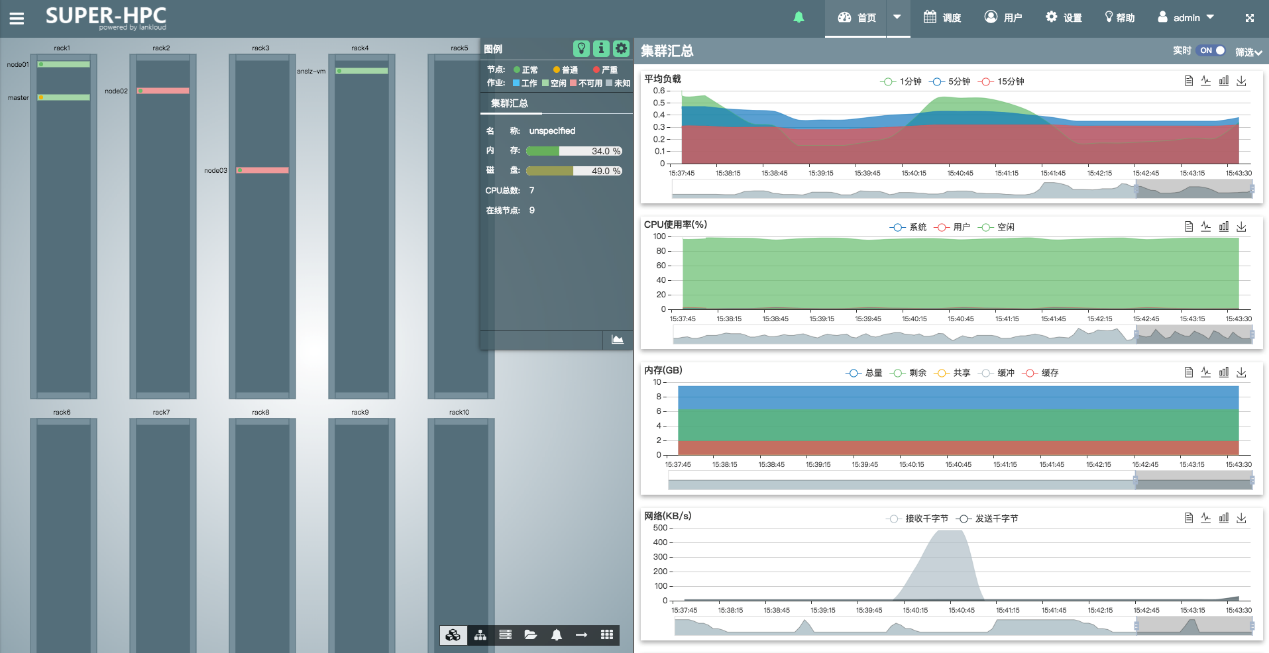Click the node02 bar in rack2
Viewport: 1269px width, 653px height.
coord(163,91)
